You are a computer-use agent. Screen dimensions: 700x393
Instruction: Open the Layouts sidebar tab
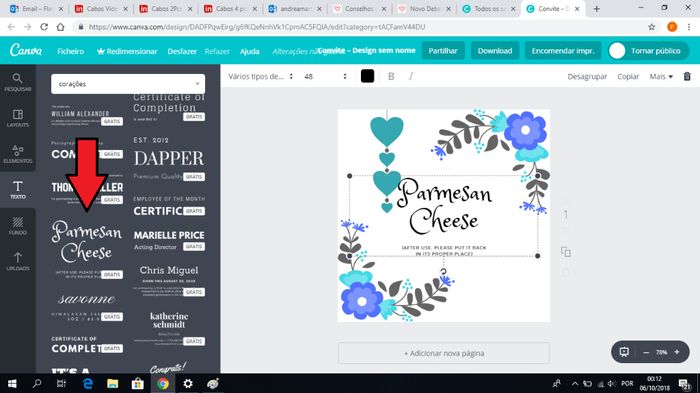tap(17, 118)
